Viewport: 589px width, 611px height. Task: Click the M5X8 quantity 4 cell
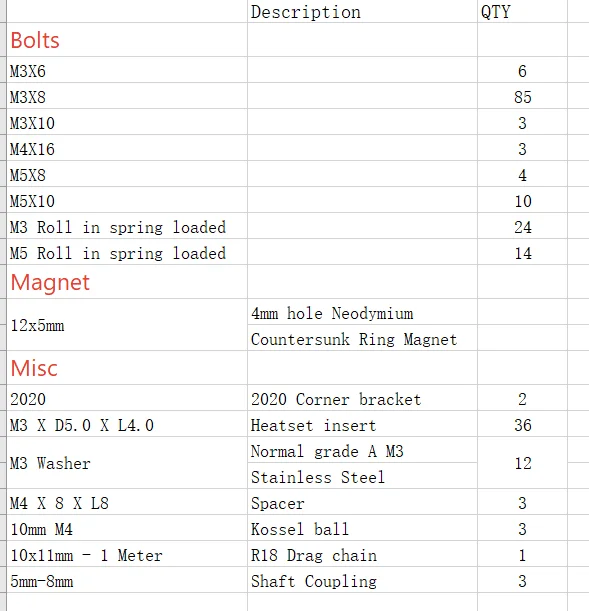pos(522,174)
